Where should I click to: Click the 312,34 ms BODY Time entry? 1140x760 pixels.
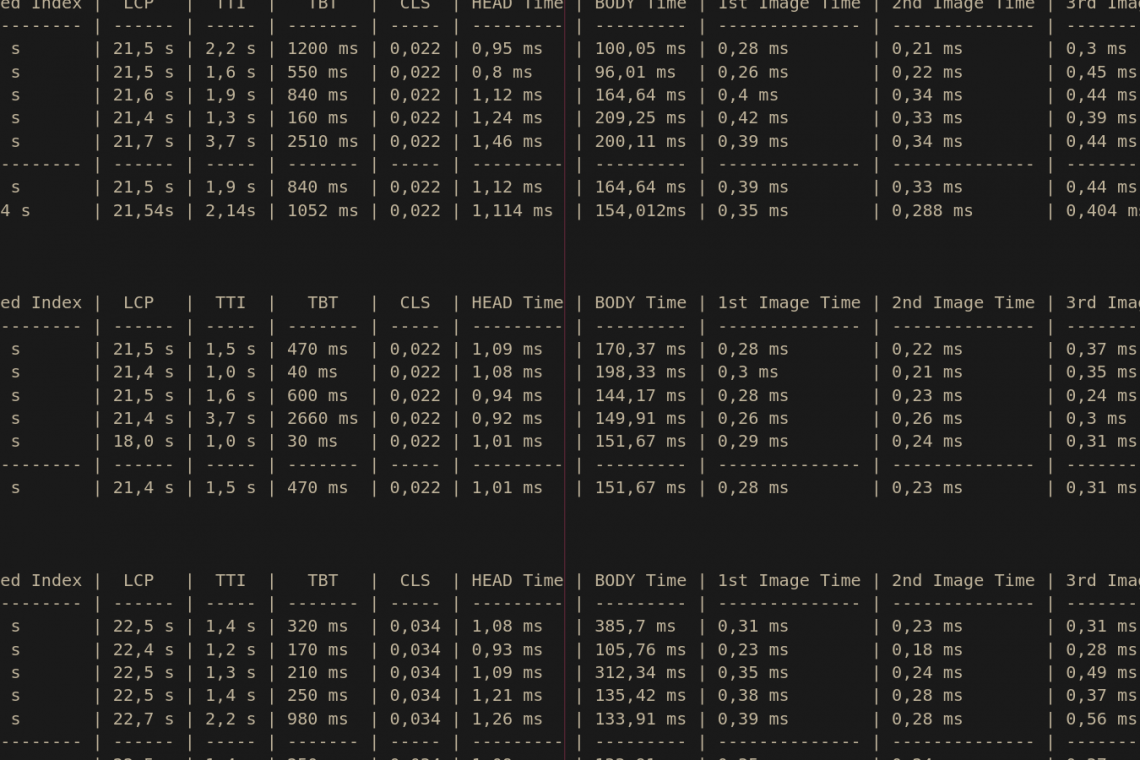(640, 673)
